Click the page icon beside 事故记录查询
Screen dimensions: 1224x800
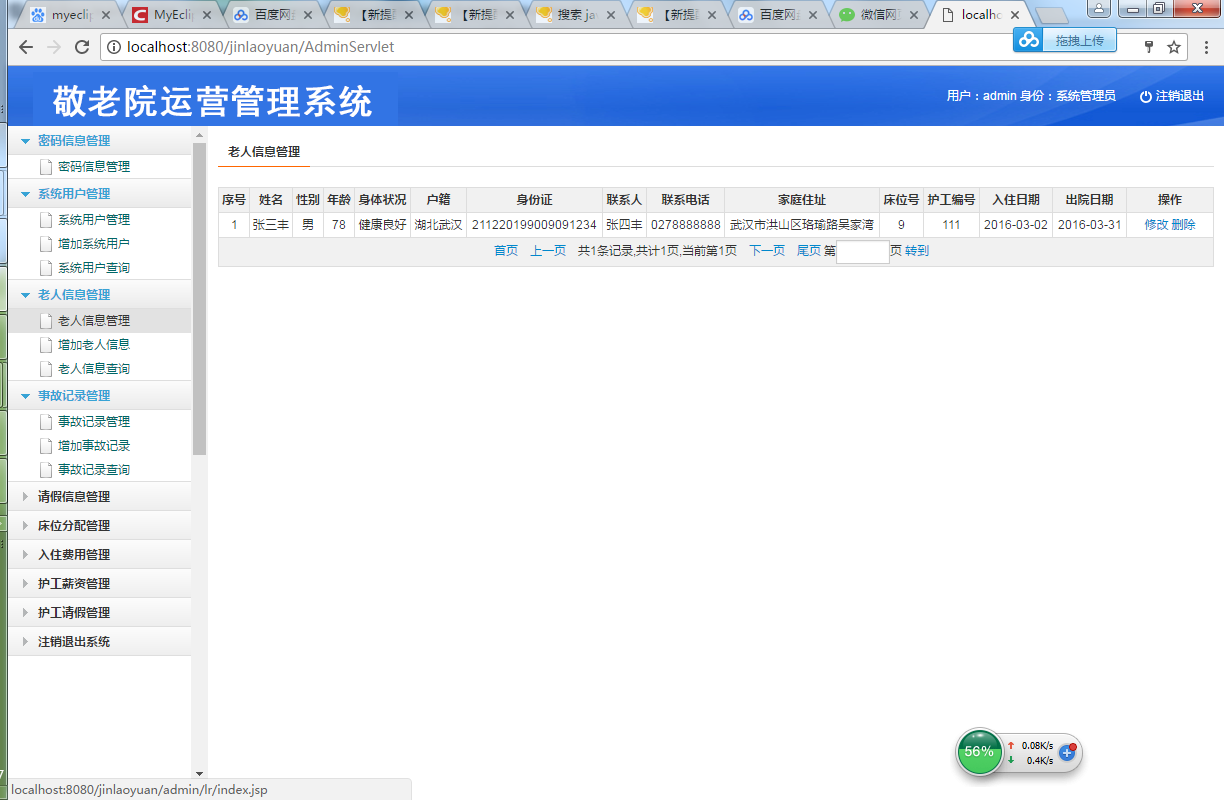coord(45,470)
